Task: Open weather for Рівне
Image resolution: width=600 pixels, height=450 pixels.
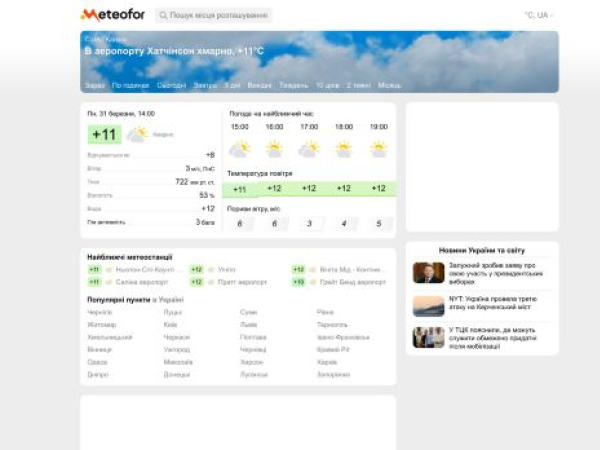Action: (x=325, y=312)
